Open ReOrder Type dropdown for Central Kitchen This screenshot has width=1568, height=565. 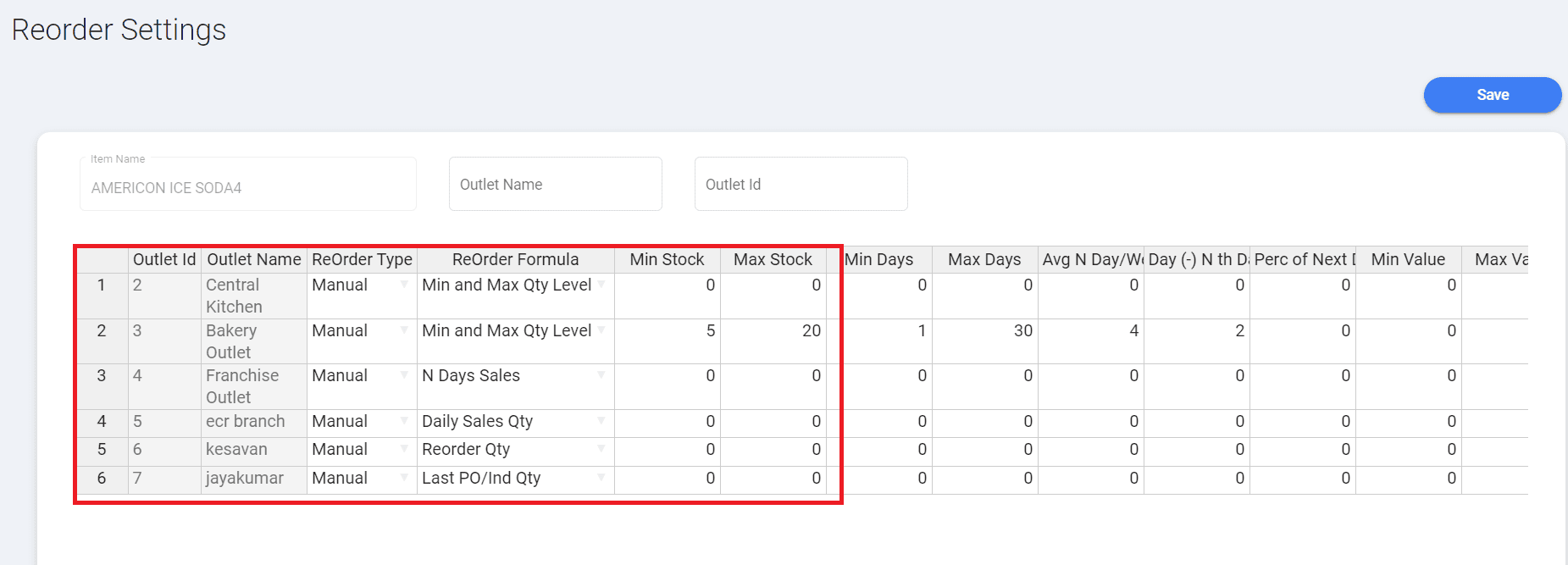404,285
